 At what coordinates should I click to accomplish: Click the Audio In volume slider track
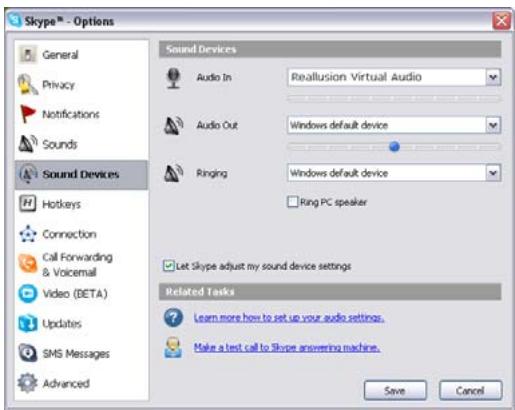394,98
